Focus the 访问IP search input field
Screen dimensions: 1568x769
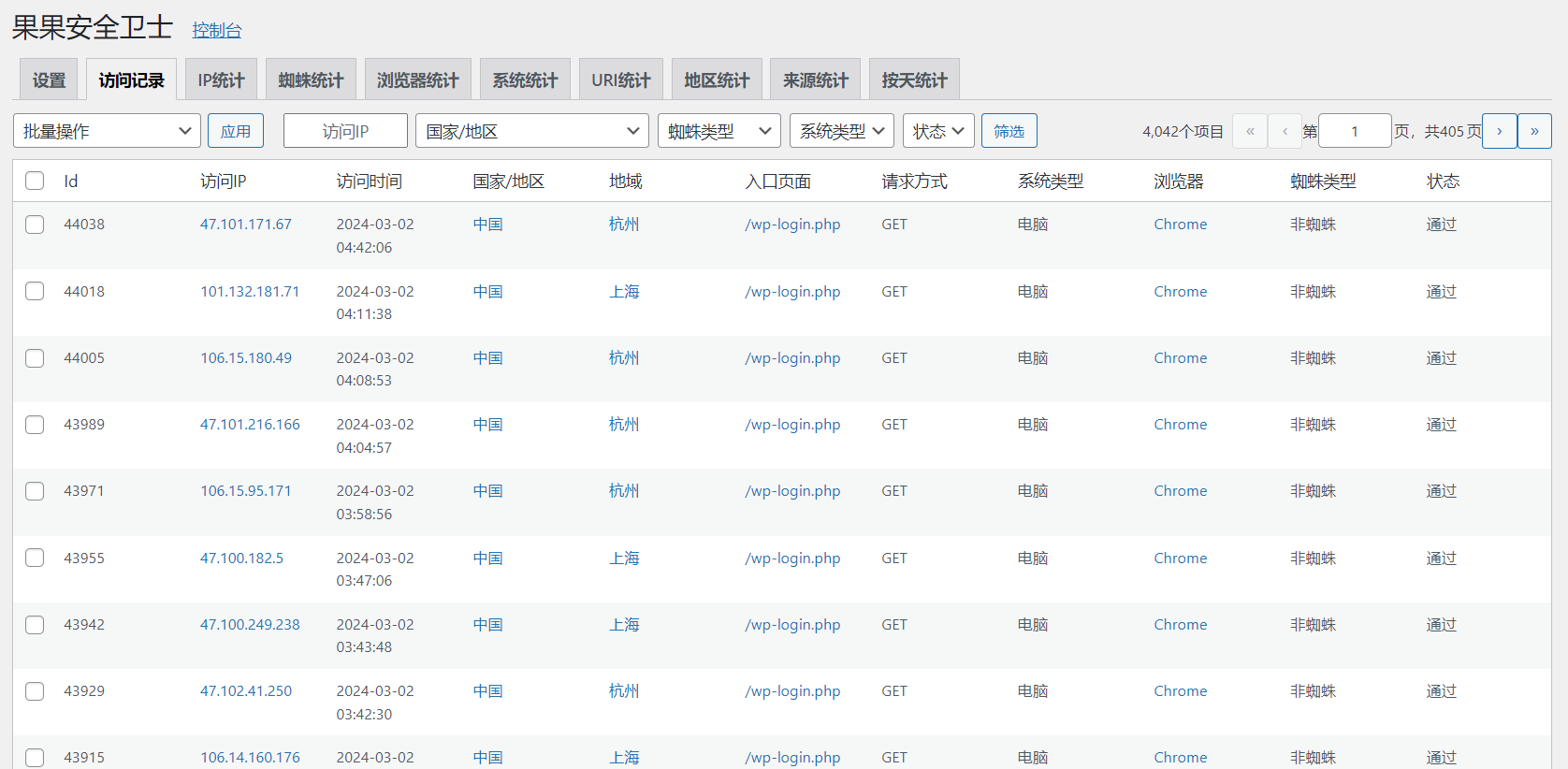pos(345,131)
